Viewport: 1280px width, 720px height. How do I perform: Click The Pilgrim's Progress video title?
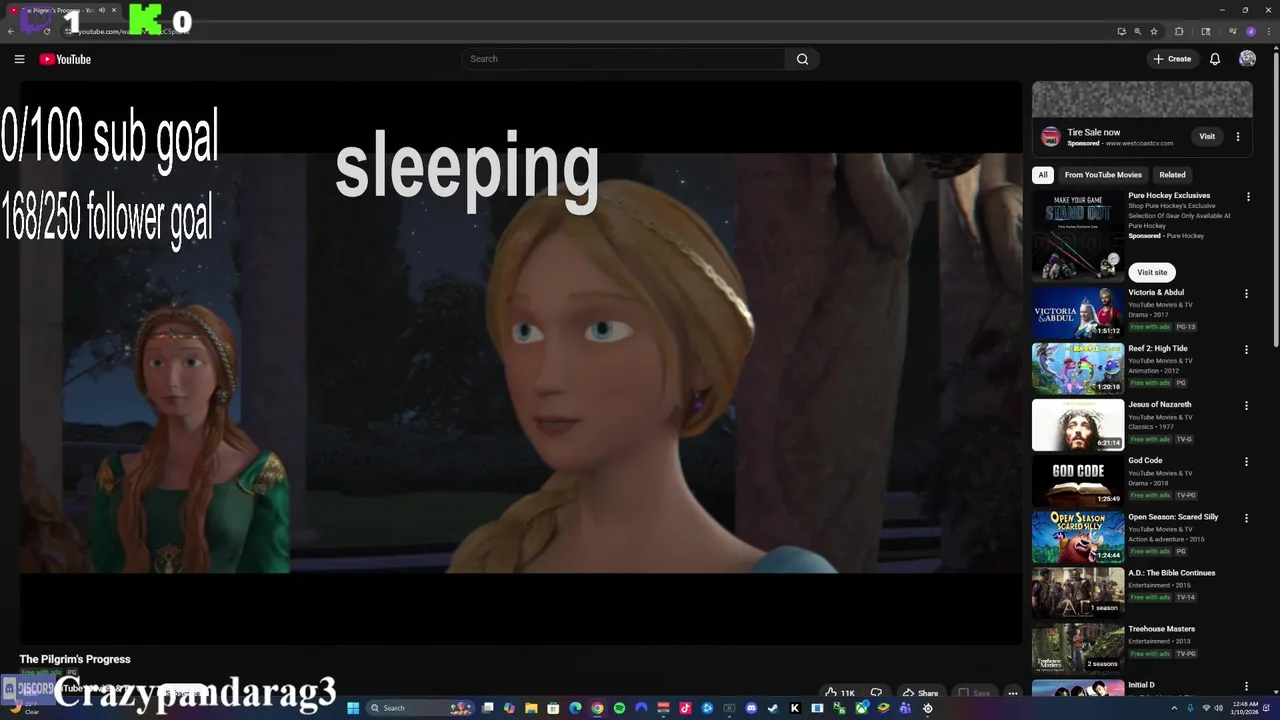[x=75, y=659]
